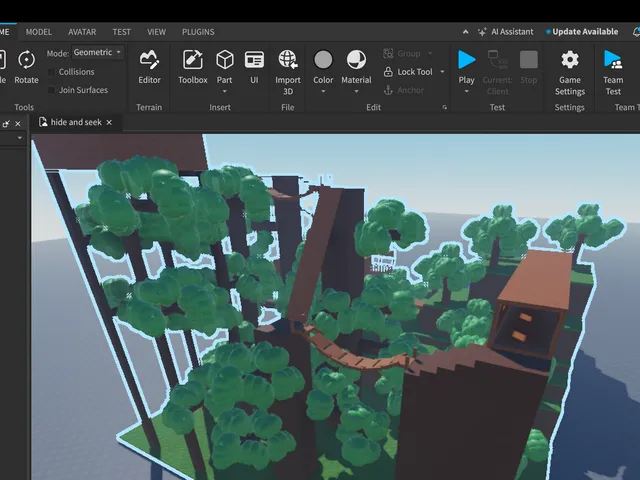Open the Edit section options launcher
This screenshot has width=640, height=480.
pos(444,107)
